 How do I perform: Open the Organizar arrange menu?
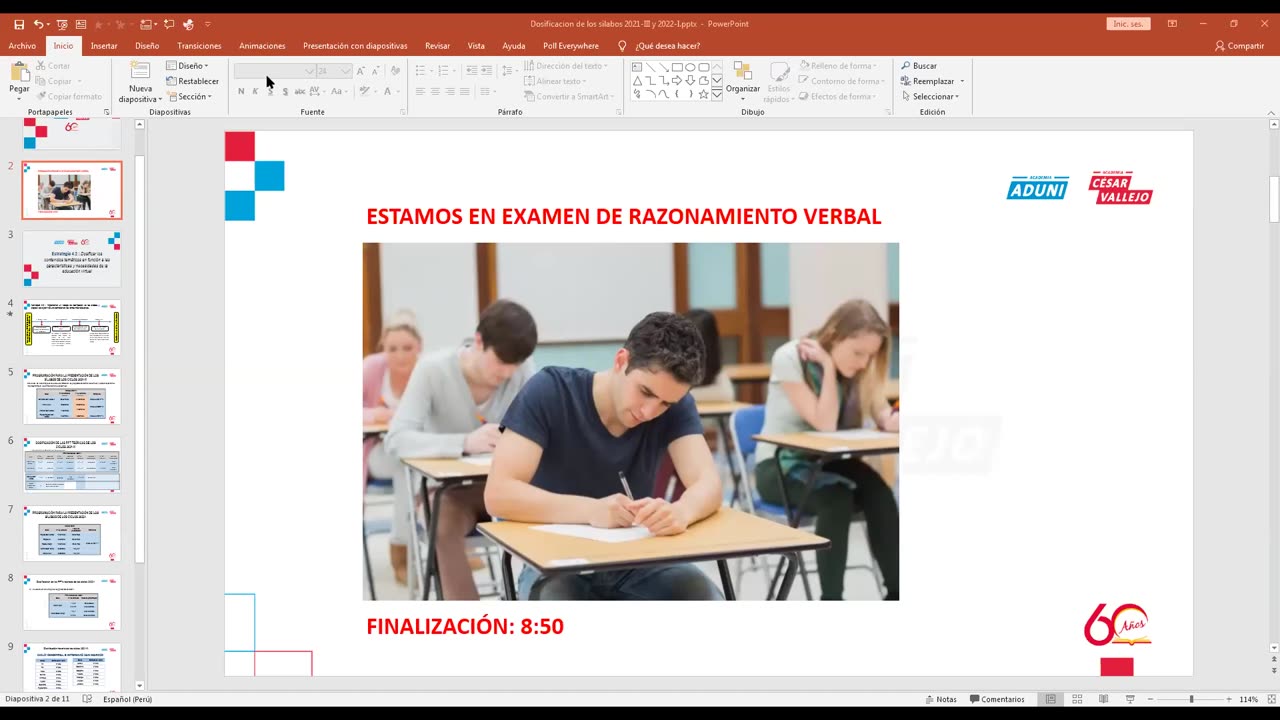[743, 78]
